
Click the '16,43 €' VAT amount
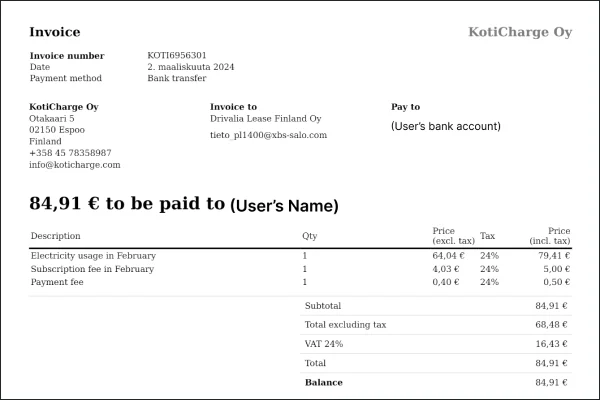pyautogui.click(x=551, y=344)
